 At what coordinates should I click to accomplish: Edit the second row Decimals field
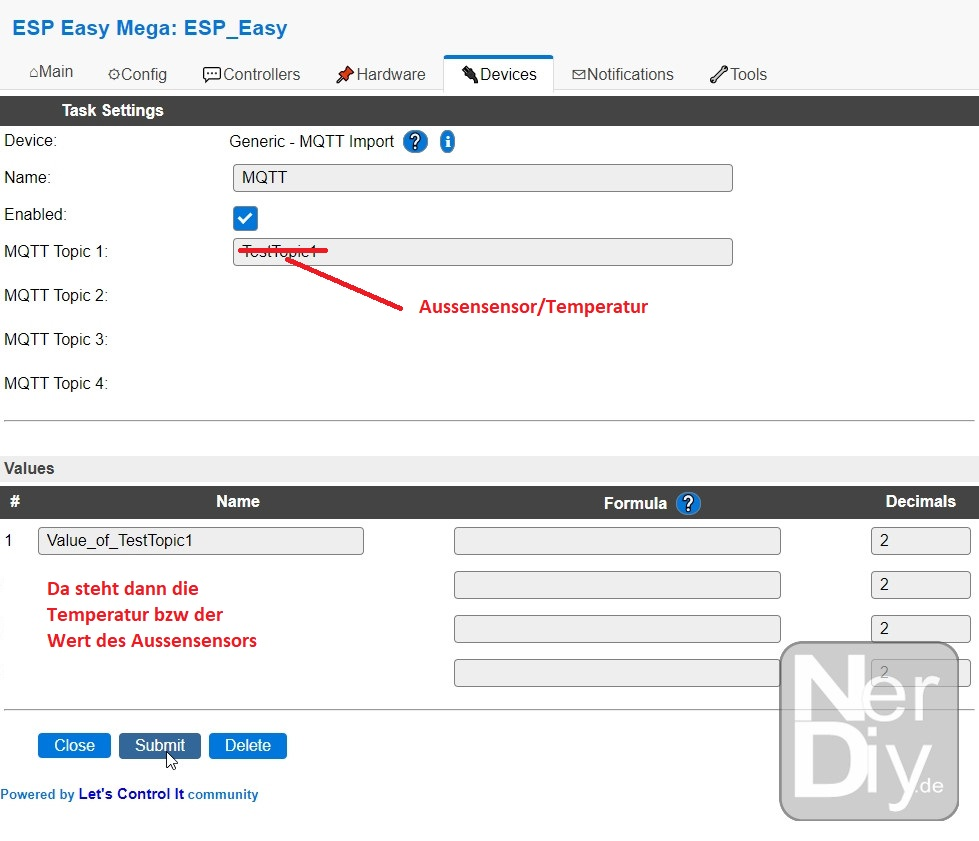pos(920,585)
